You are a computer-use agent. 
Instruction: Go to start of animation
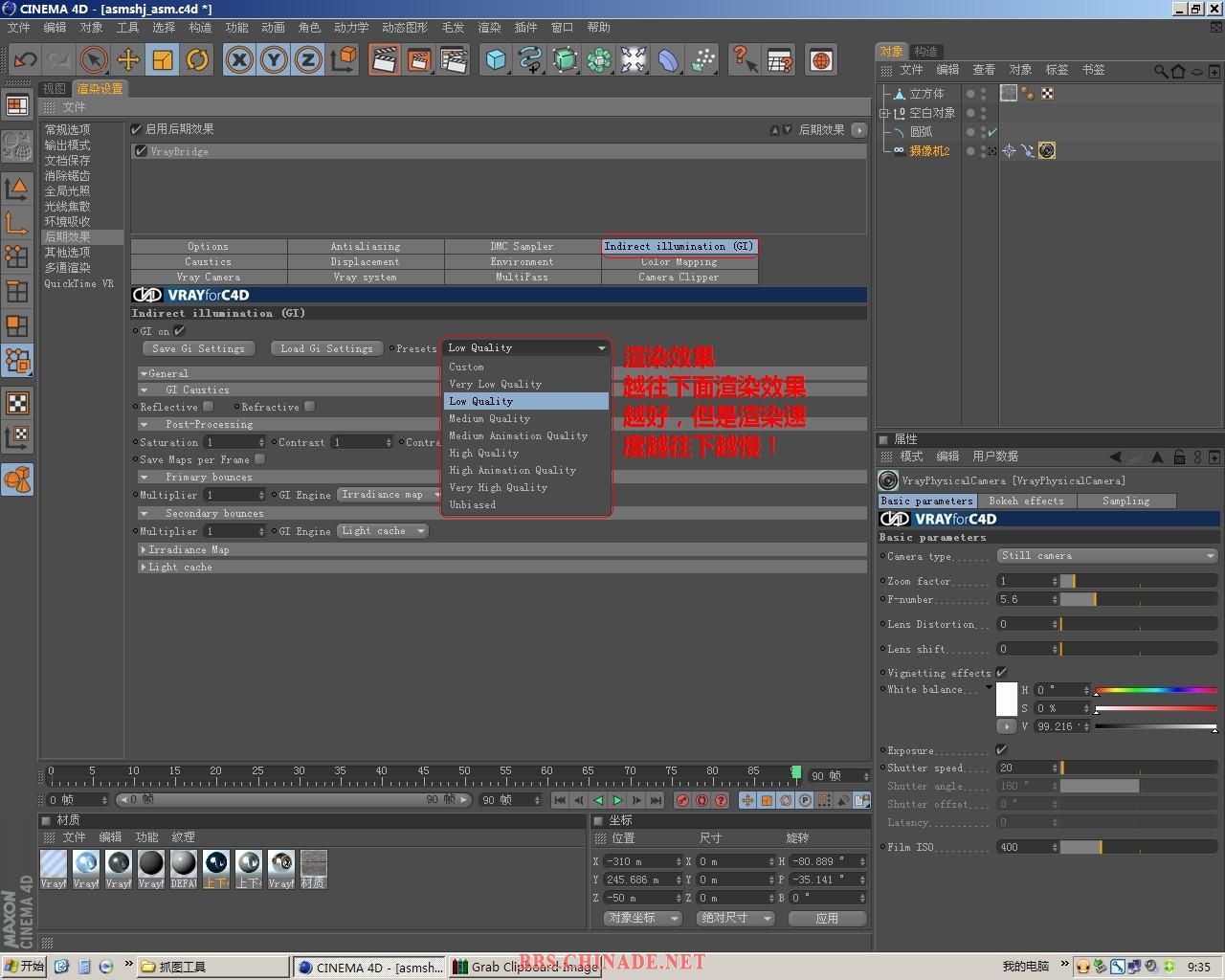pyautogui.click(x=560, y=800)
